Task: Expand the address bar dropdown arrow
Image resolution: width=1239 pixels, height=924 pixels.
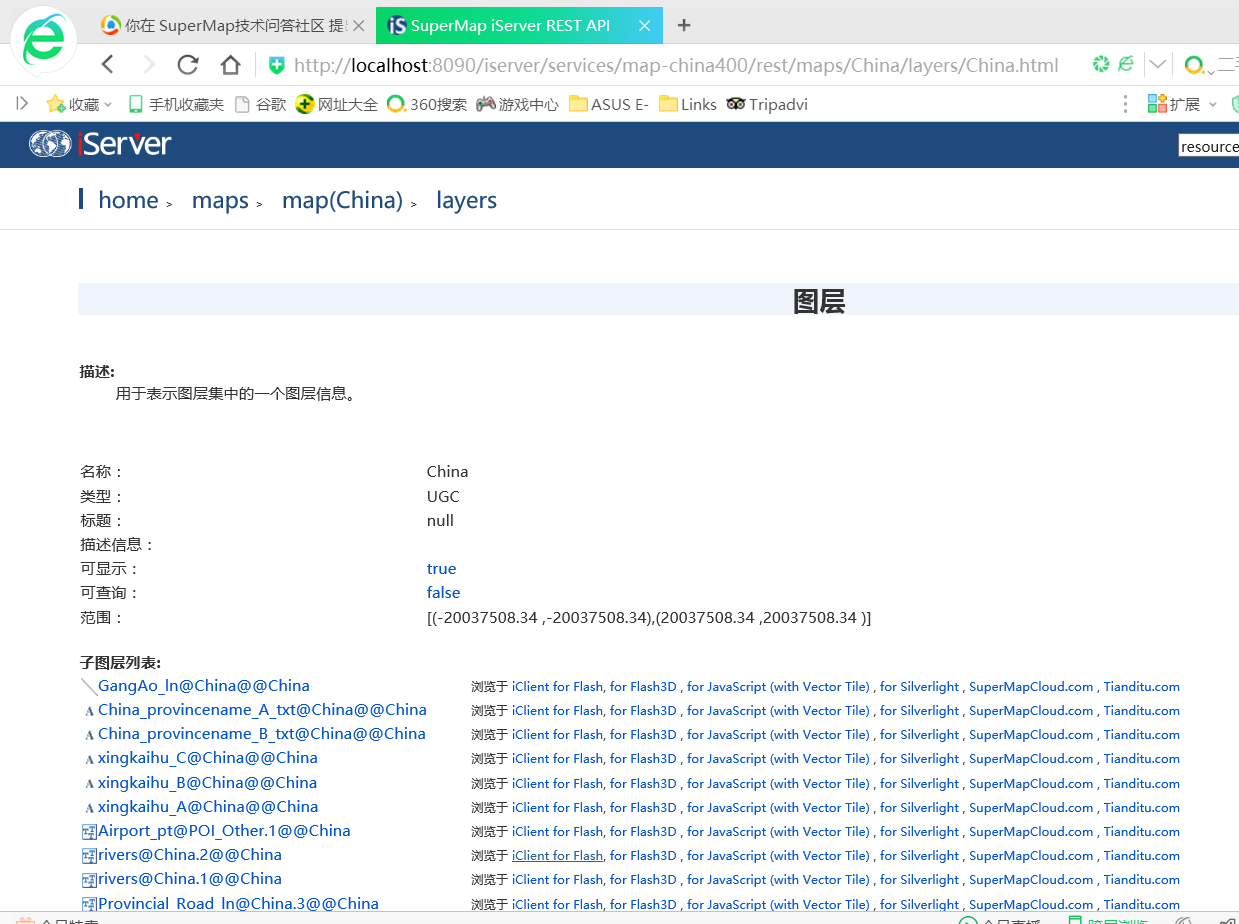Action: pyautogui.click(x=1158, y=65)
